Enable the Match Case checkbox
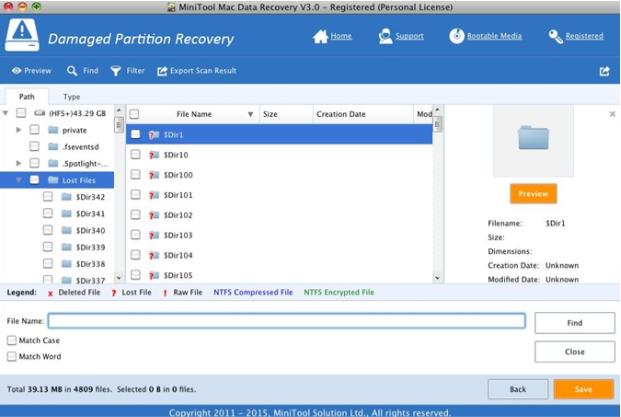The width and height of the screenshot is (621, 417). pos(12,340)
